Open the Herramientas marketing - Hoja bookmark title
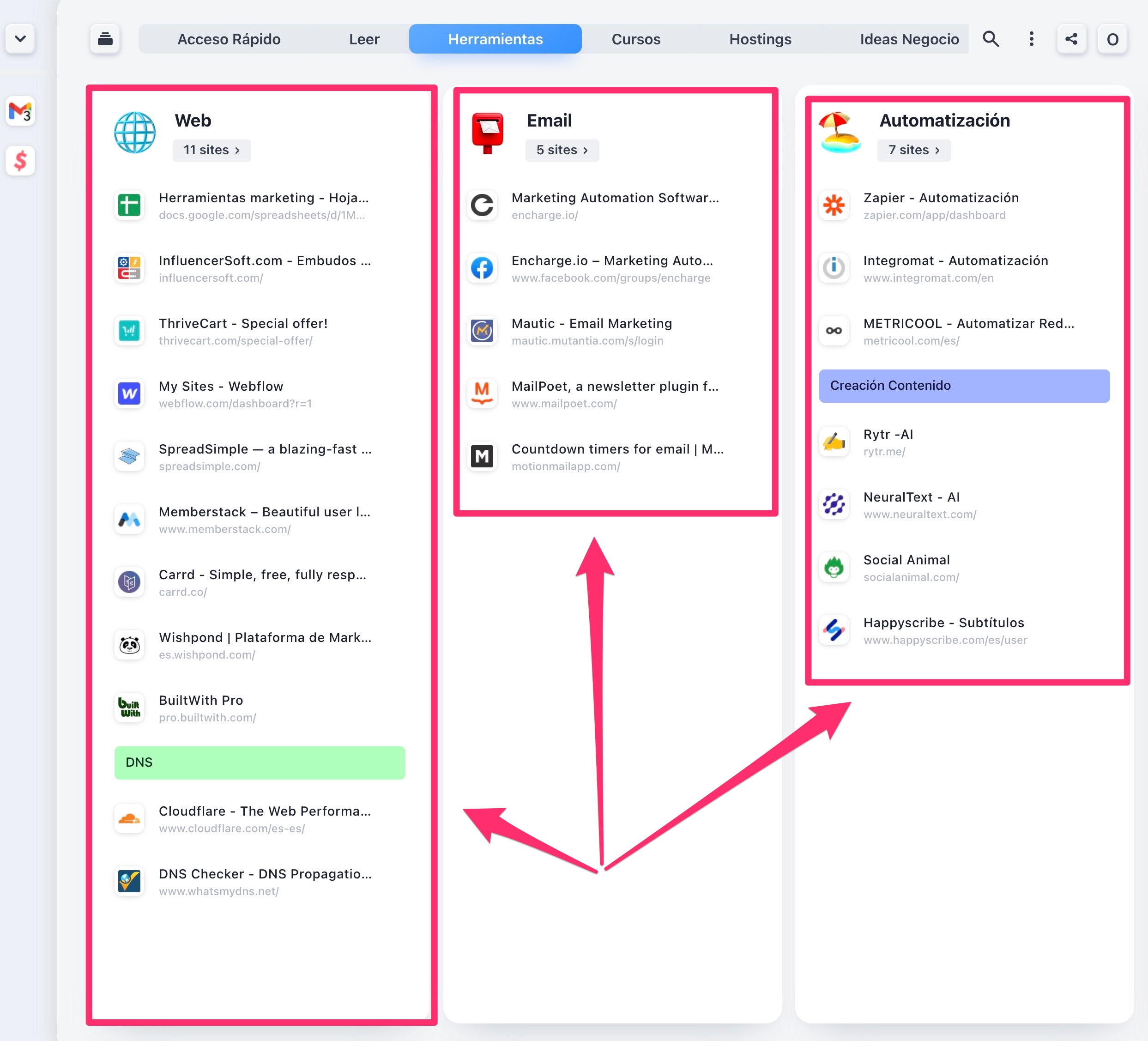Screen dimensions: 1148x1041 coord(264,198)
